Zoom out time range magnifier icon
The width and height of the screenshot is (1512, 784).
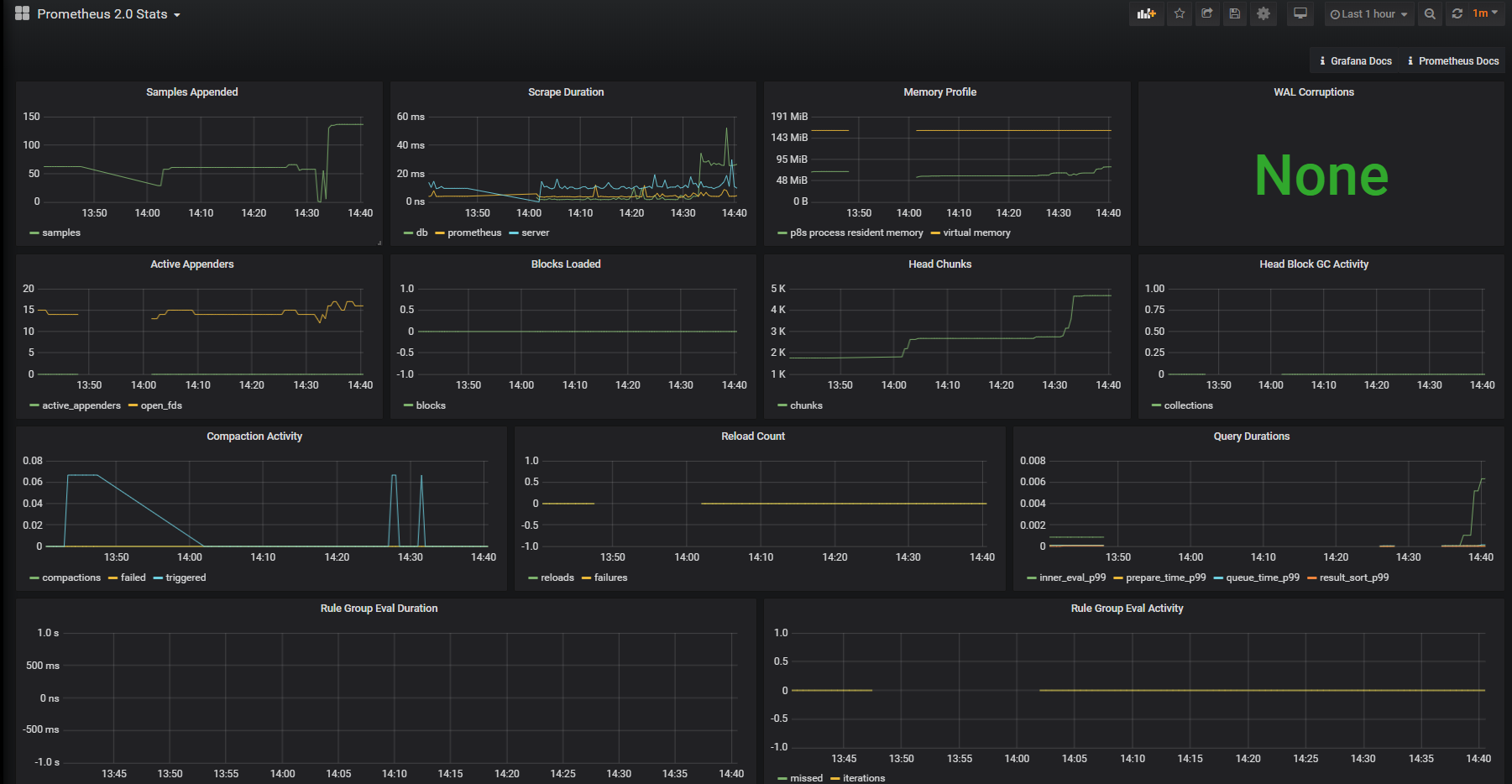click(x=1430, y=13)
